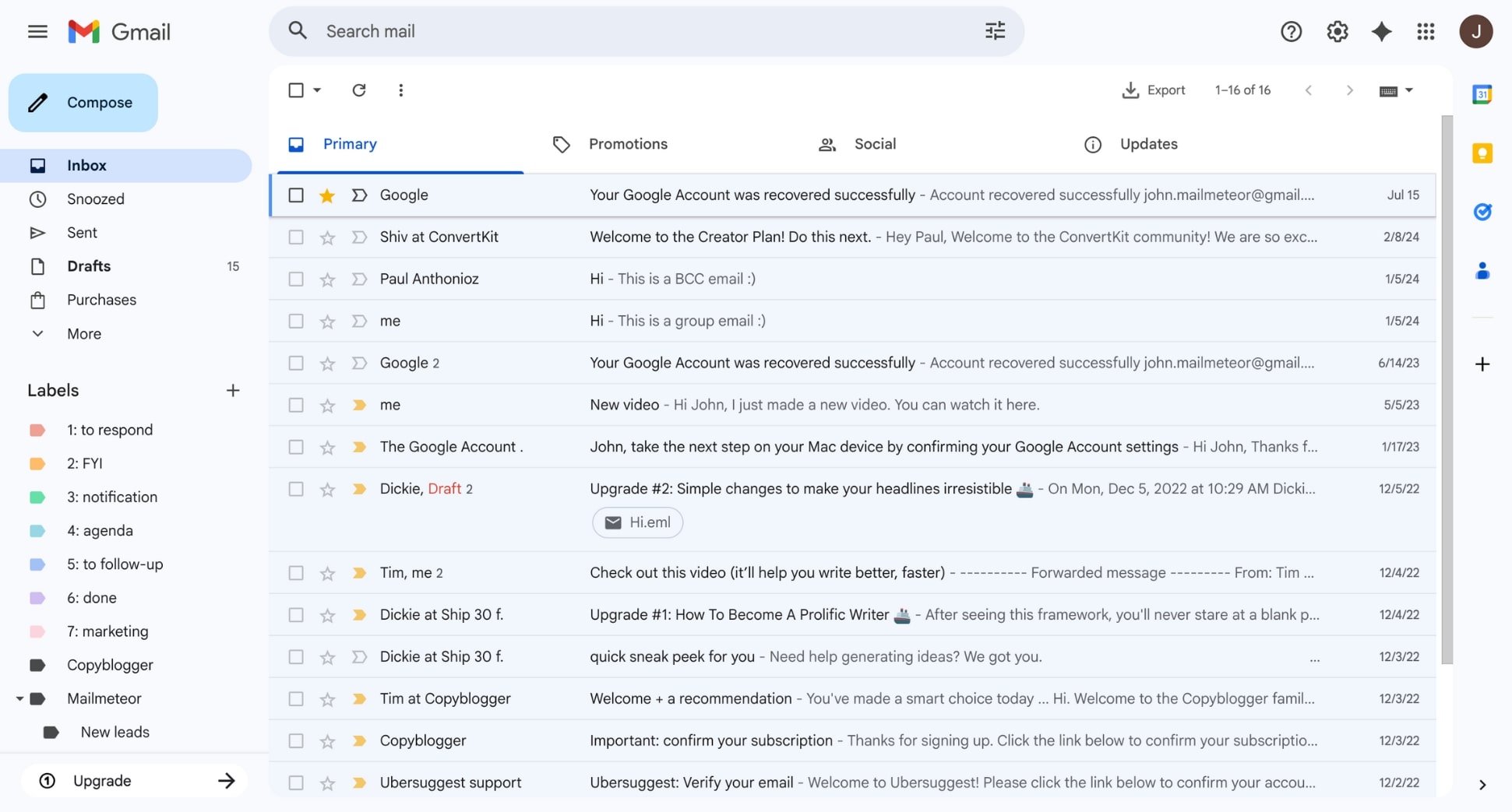Click the Upgrade option at the bottom left

click(x=102, y=780)
